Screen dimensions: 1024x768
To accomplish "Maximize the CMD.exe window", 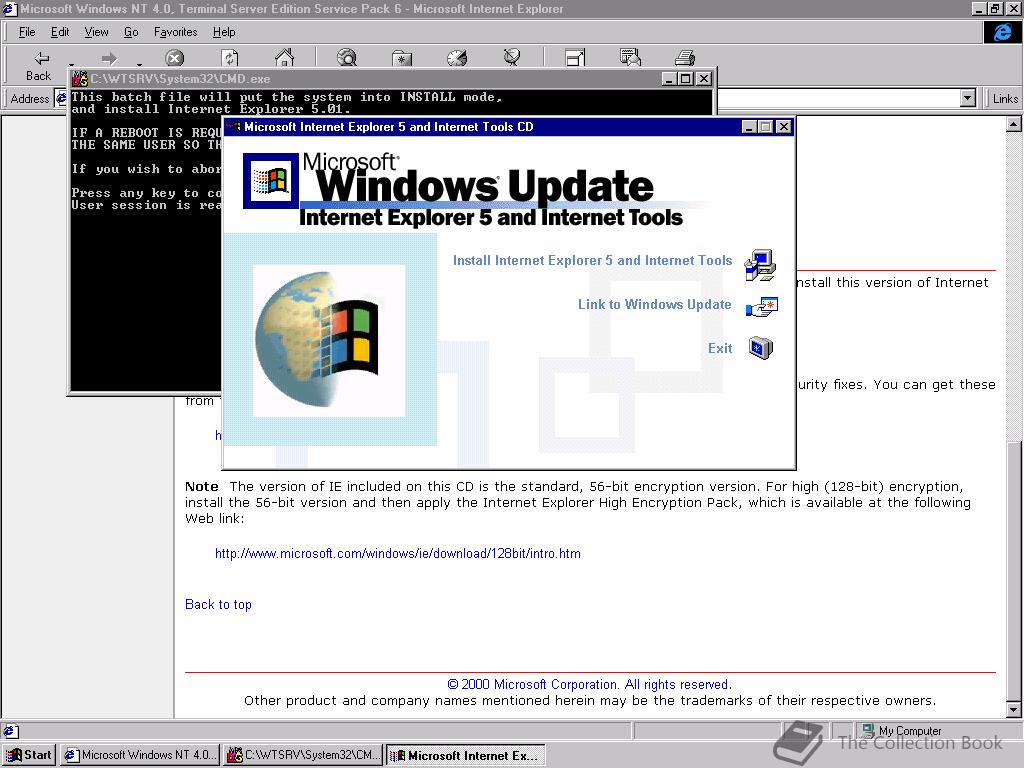I will [685, 78].
